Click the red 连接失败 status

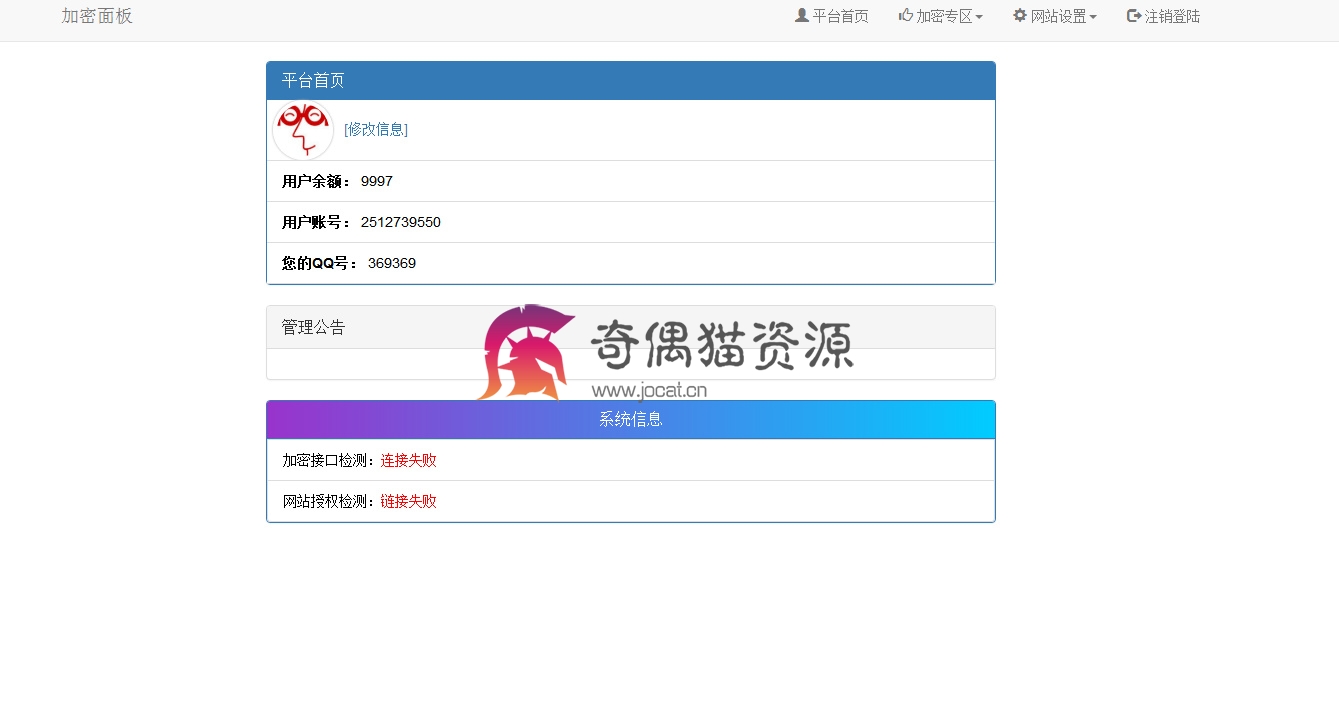pyautogui.click(x=409, y=460)
